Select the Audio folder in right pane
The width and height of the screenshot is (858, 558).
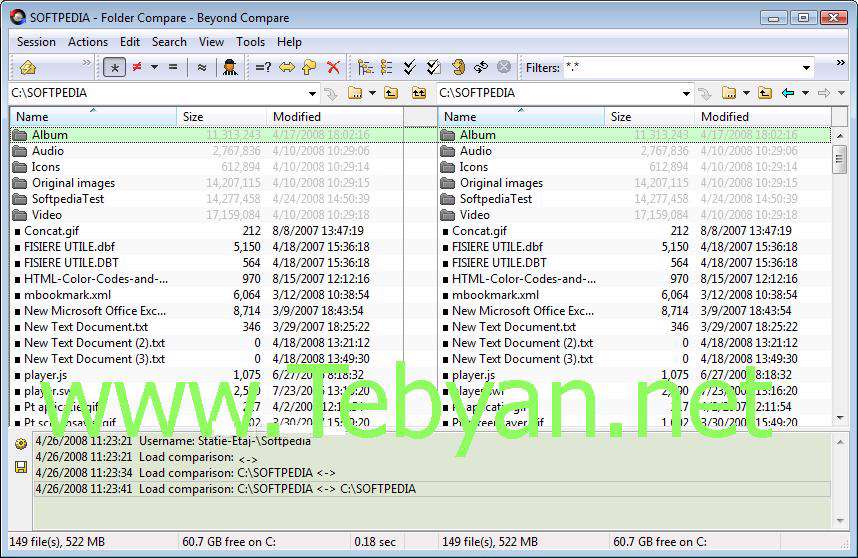coord(635,150)
